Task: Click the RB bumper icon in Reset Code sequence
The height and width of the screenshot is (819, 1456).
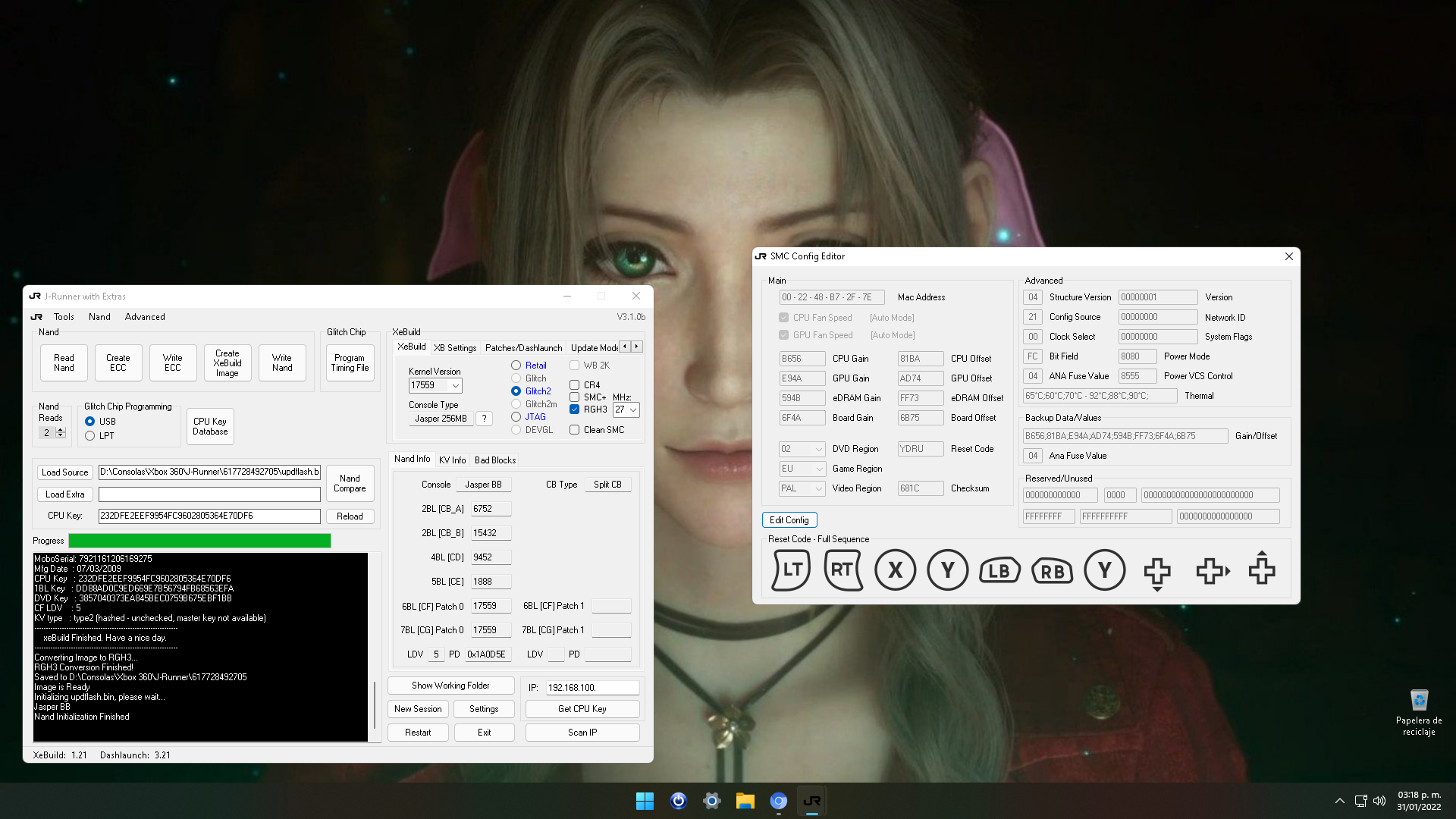Action: [1053, 570]
